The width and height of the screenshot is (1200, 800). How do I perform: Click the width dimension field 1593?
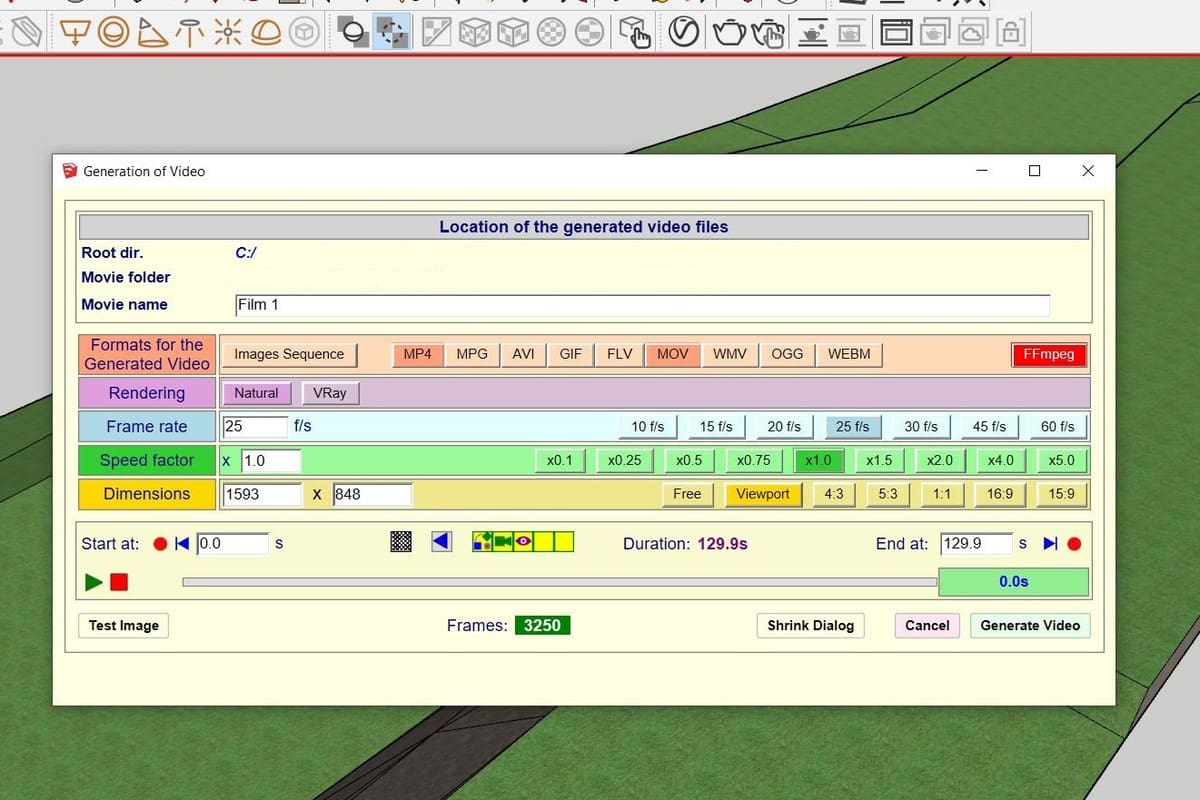262,494
